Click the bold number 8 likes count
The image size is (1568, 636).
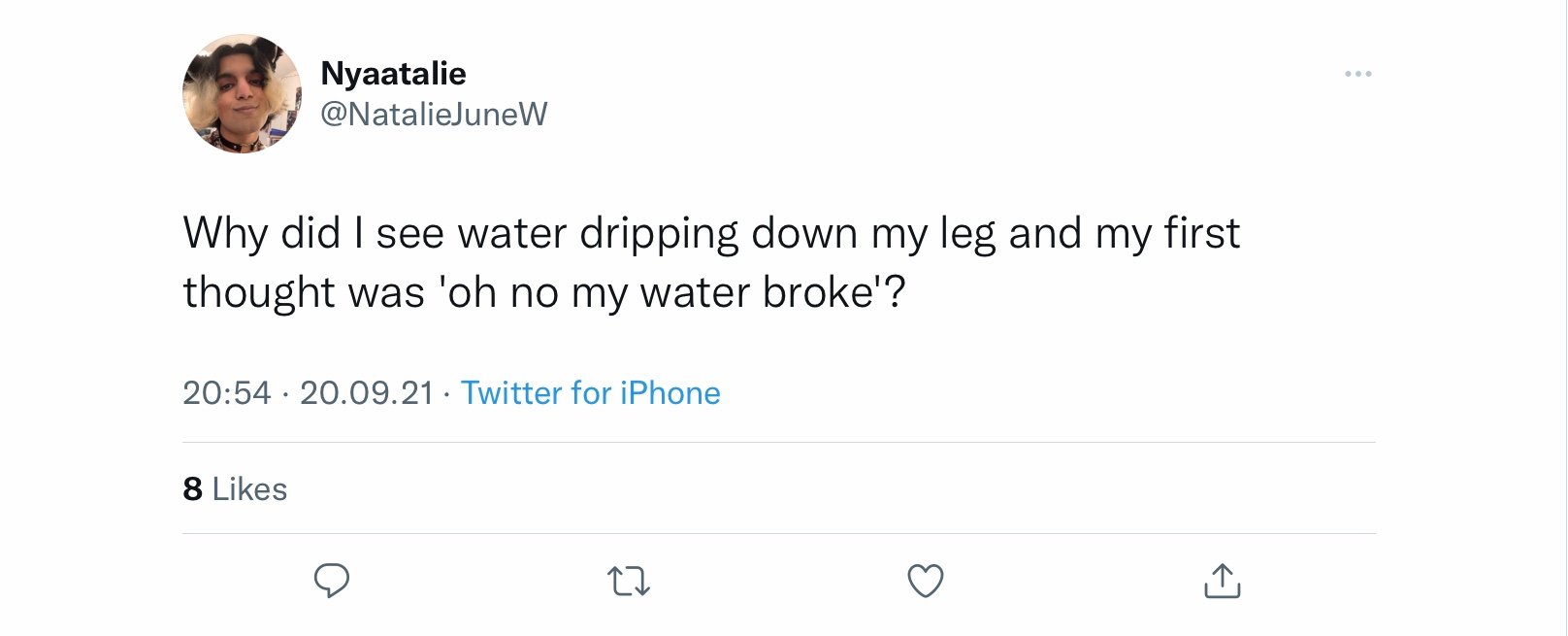tap(192, 488)
